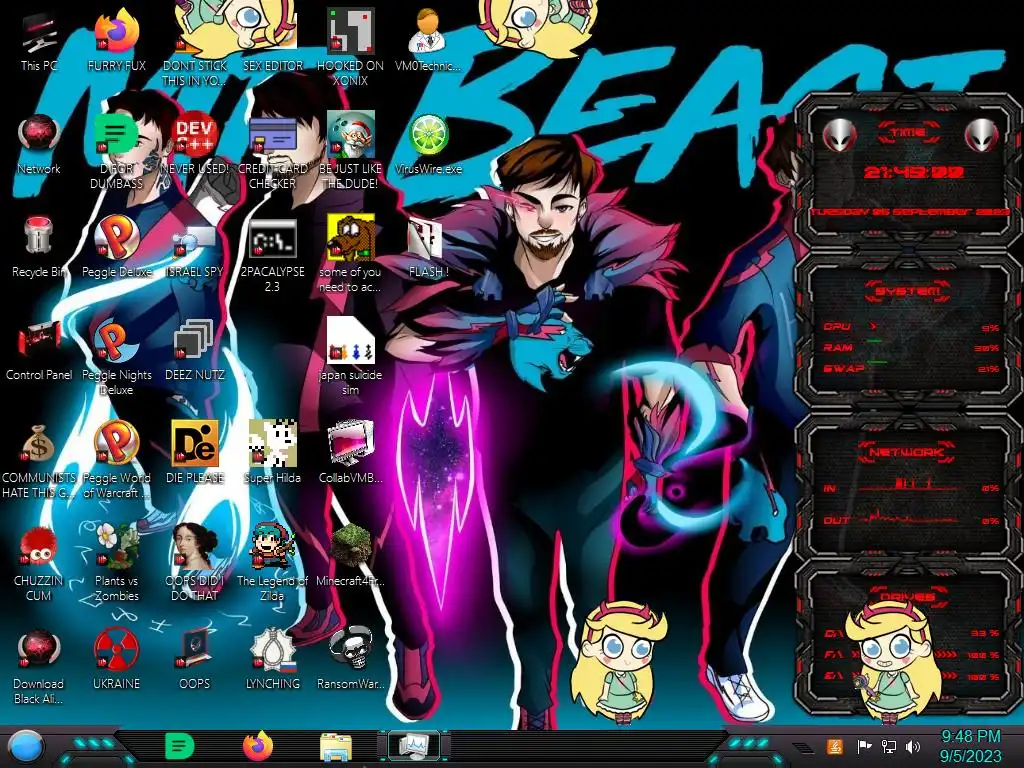Click the Start orb on the taskbar

26,747
